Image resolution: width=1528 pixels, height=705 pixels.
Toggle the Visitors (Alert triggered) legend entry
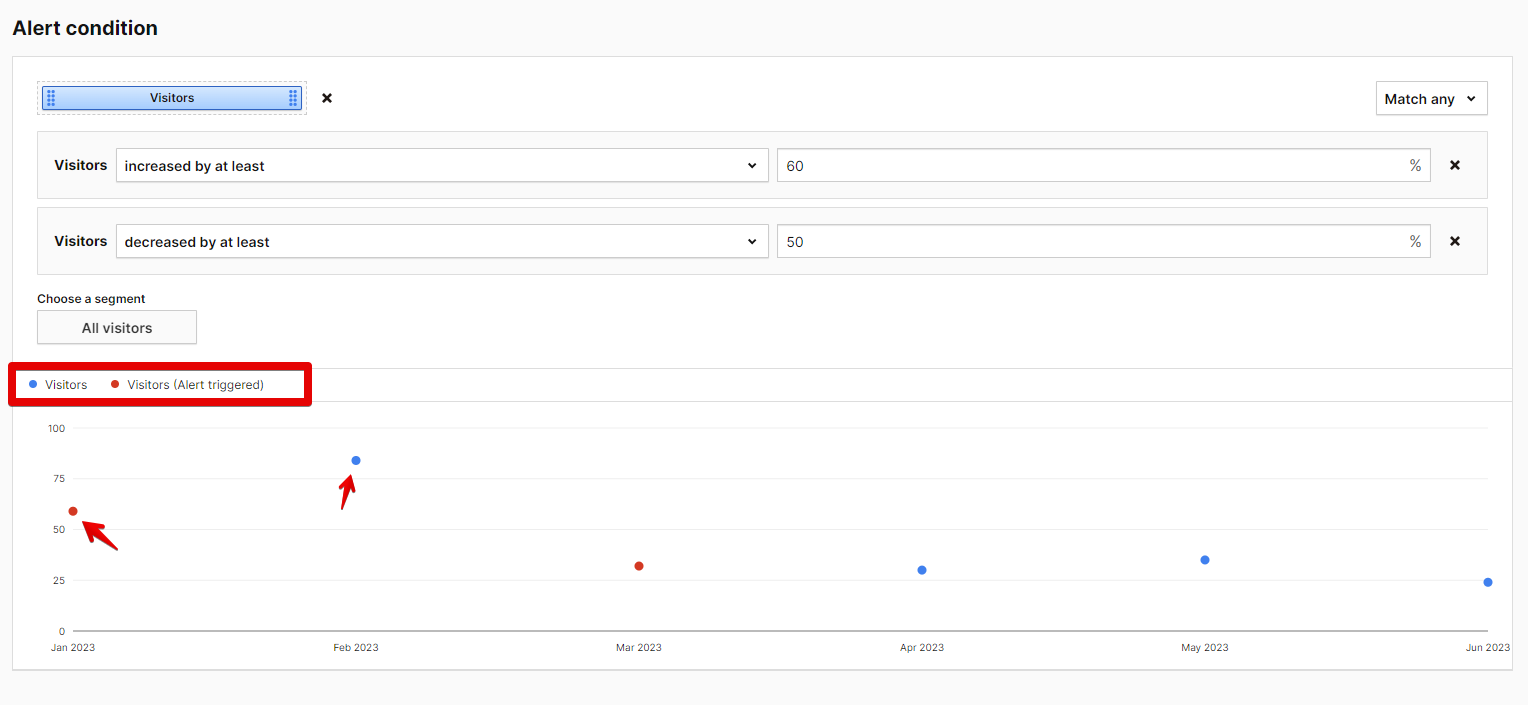click(x=188, y=385)
